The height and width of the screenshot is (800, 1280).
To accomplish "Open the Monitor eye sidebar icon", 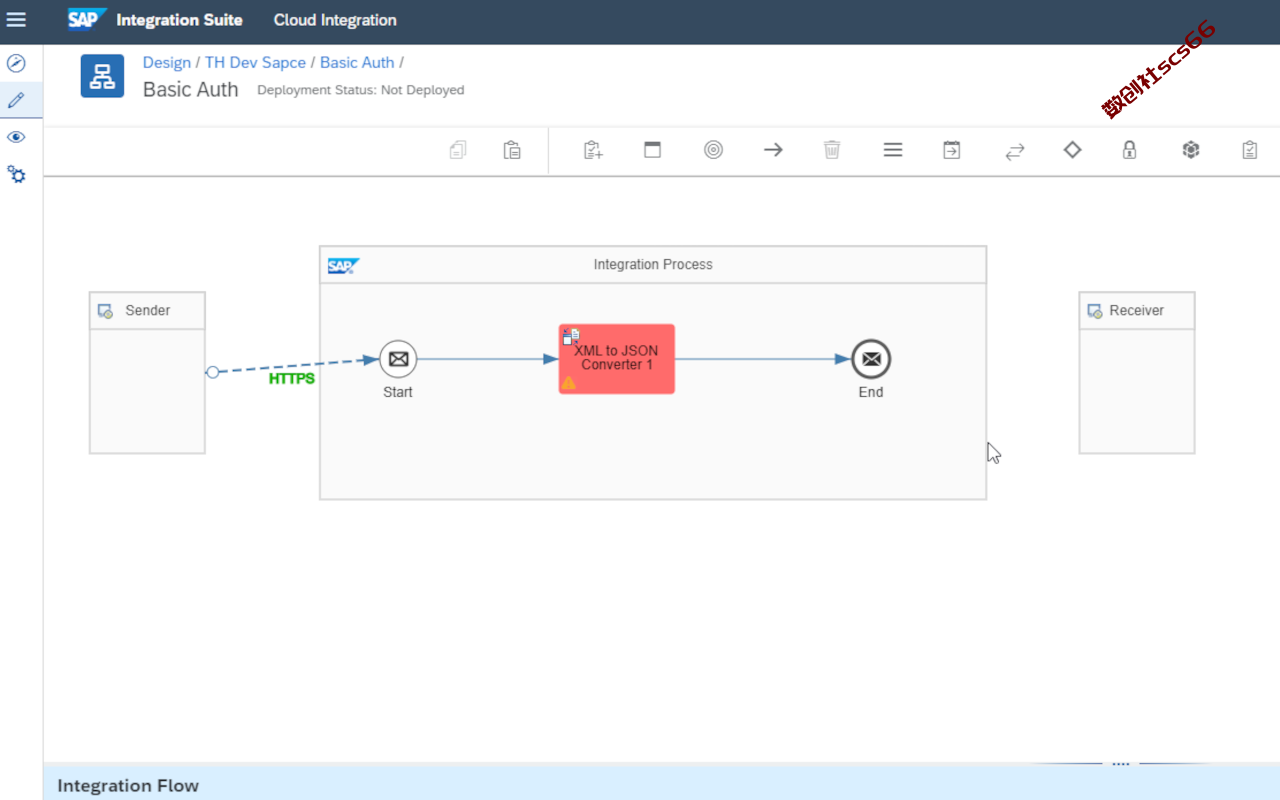I will click(x=16, y=137).
